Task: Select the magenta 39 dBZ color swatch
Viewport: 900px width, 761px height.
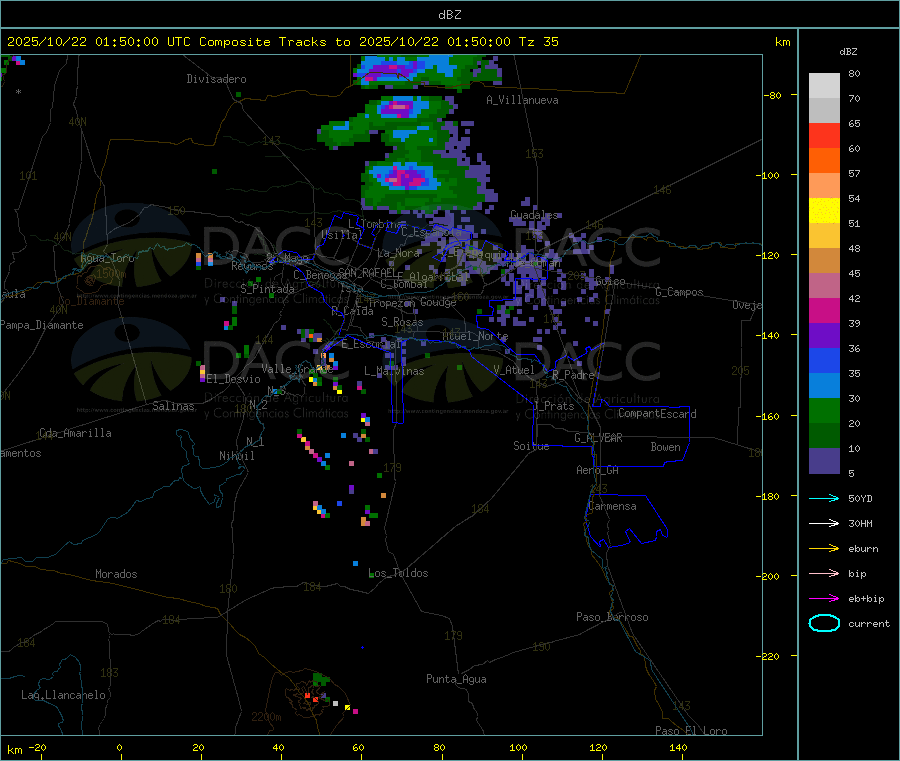Action: [824, 310]
